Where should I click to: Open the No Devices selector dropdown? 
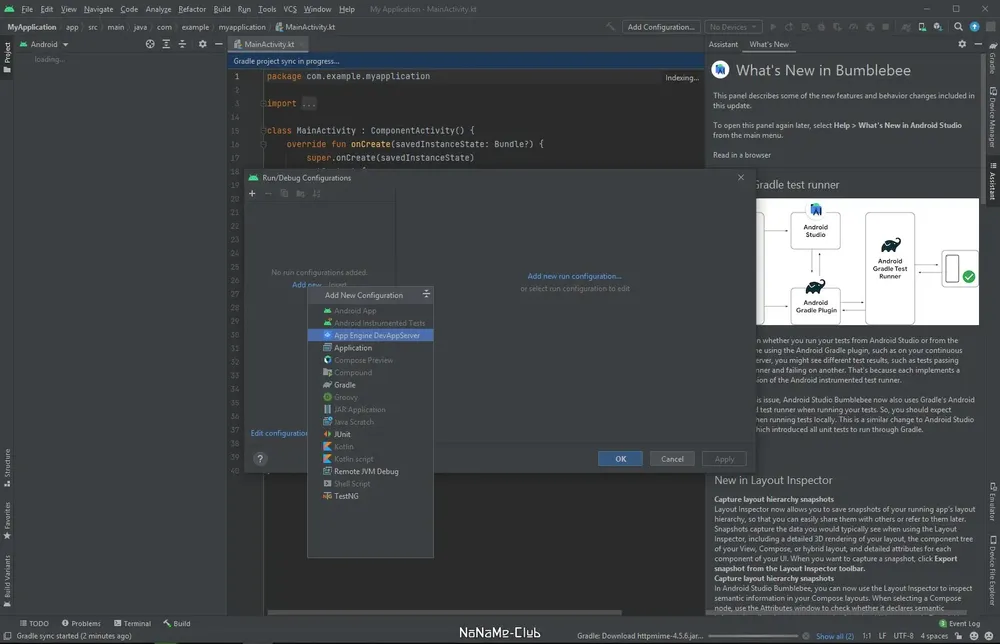coord(732,27)
